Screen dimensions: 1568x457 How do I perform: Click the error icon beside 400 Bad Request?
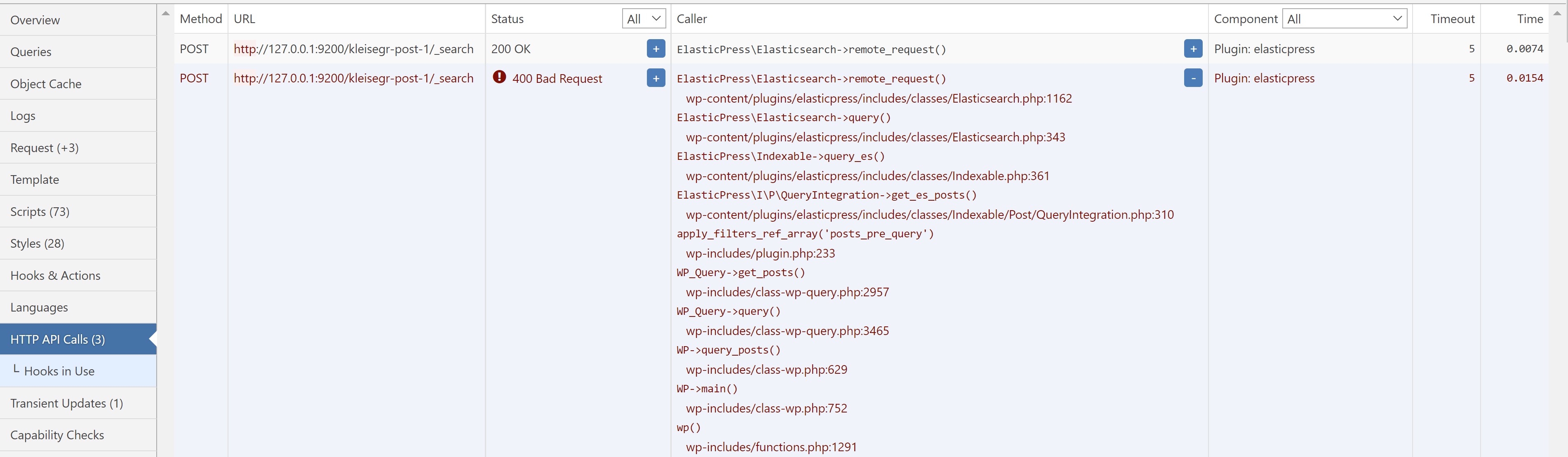pyautogui.click(x=498, y=78)
